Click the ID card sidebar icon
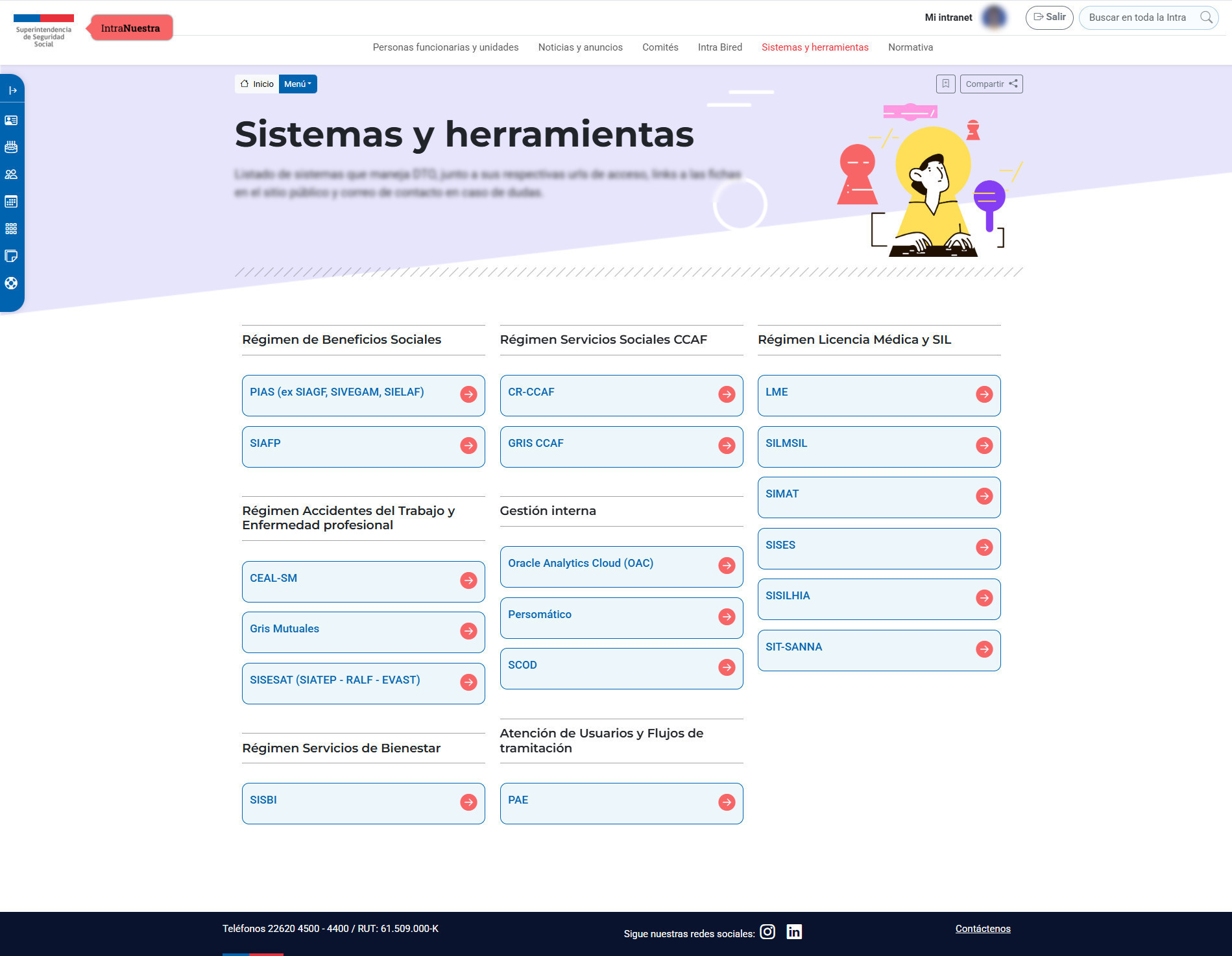Screen dimensions: 1232x956 [11, 121]
